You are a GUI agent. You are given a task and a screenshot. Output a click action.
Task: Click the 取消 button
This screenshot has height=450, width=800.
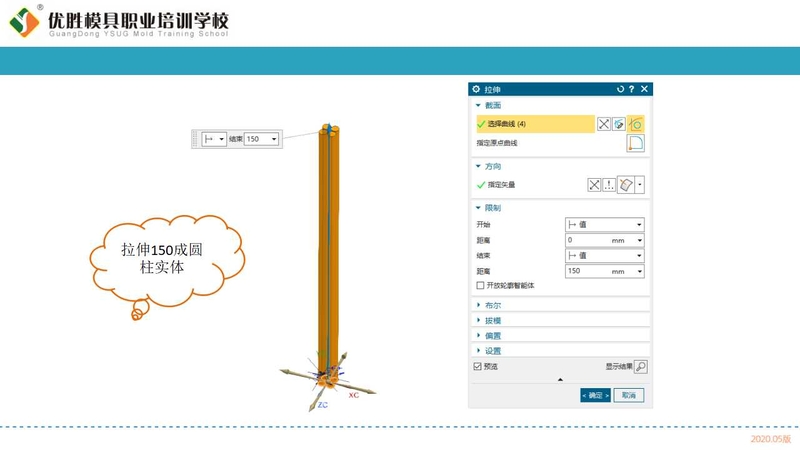click(629, 395)
